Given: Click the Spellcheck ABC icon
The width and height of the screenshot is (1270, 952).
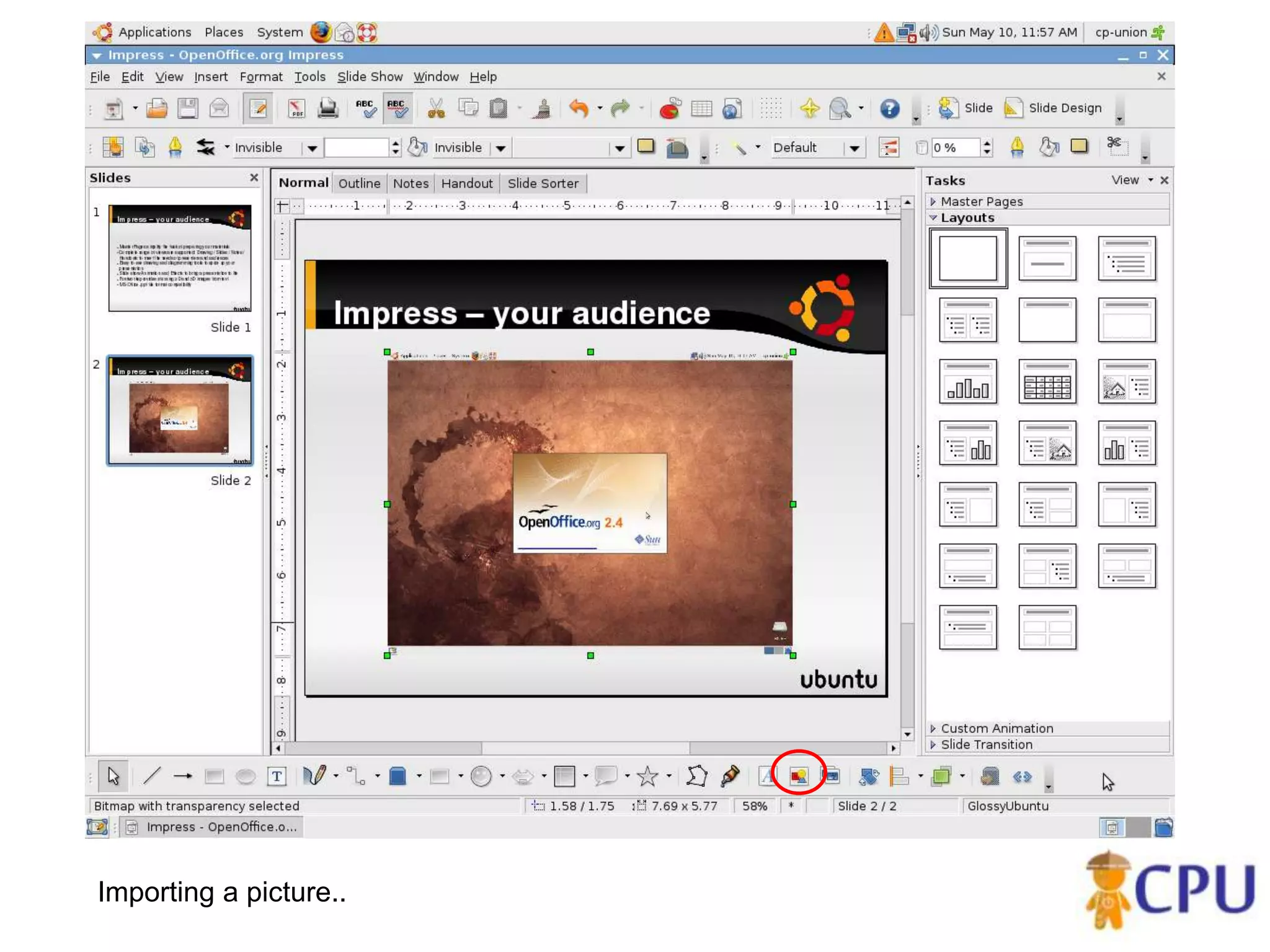Looking at the screenshot, I should 366,108.
